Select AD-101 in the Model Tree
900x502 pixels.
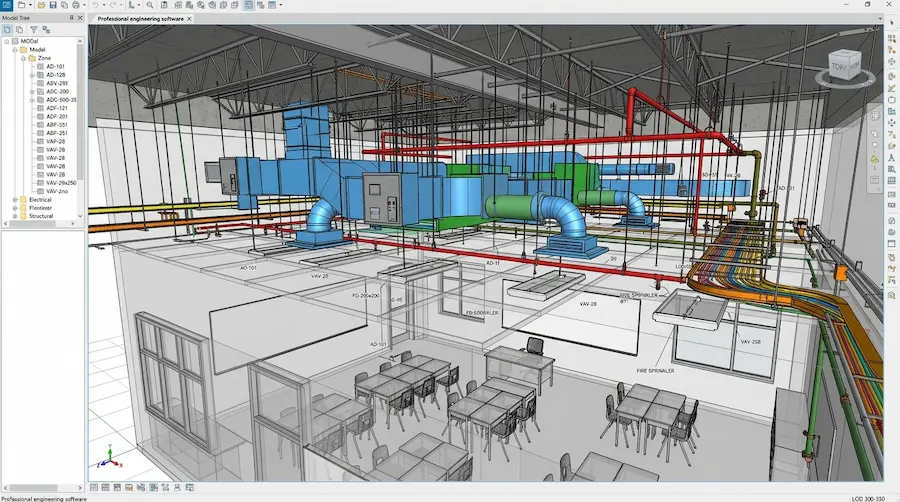pos(56,67)
